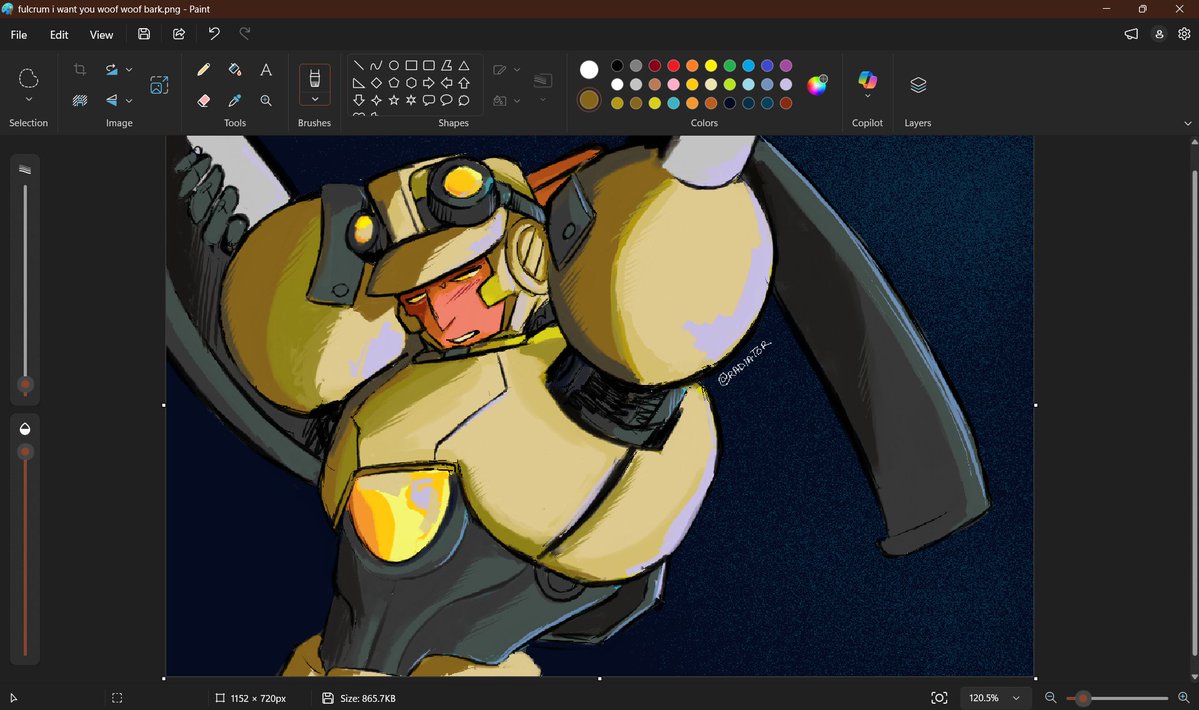Expand the Selection options dropdown
Image resolution: width=1199 pixels, height=710 pixels.
(28, 99)
